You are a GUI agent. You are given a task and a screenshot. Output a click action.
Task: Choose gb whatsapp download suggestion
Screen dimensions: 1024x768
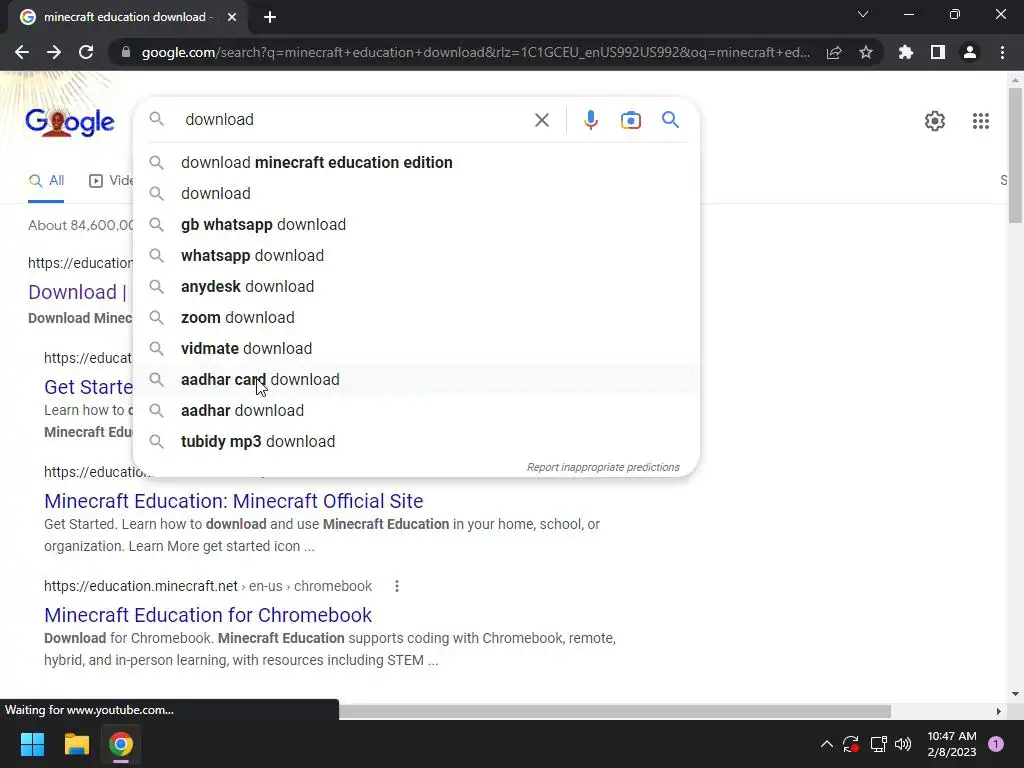416,225
